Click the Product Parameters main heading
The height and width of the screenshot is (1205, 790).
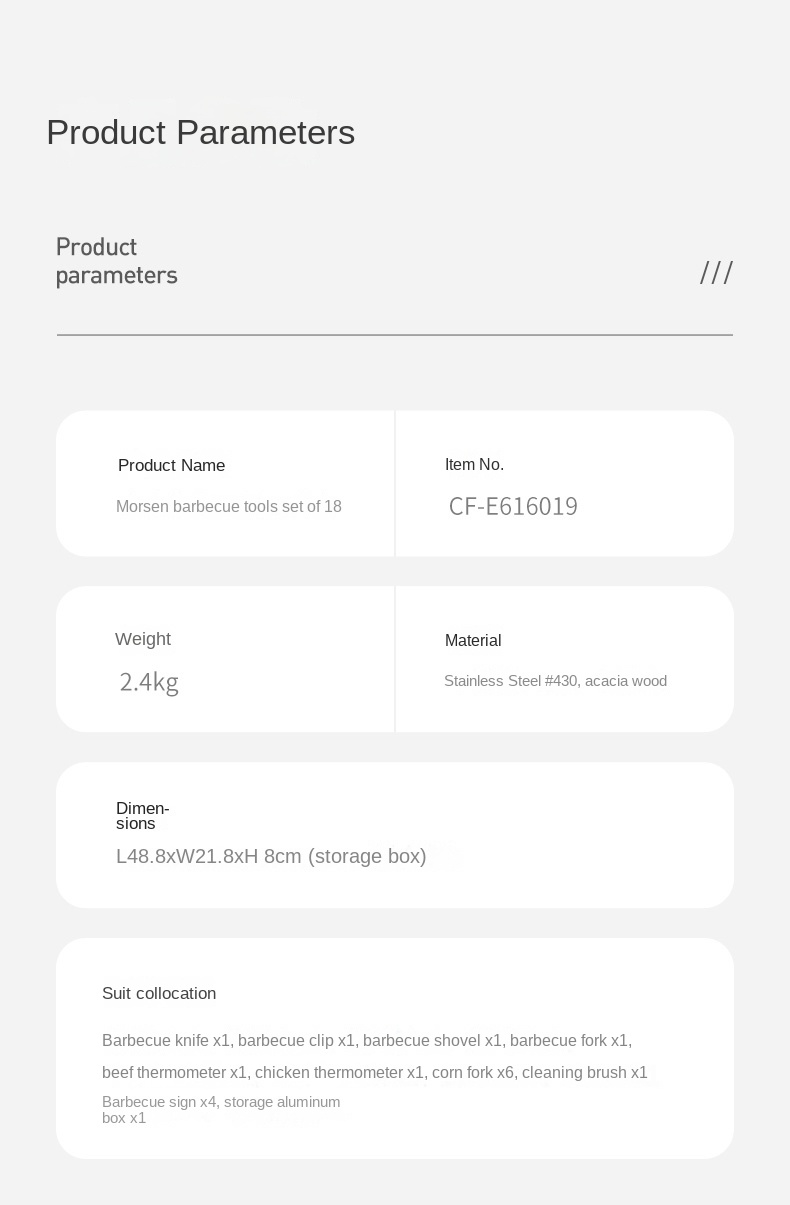[x=200, y=132]
